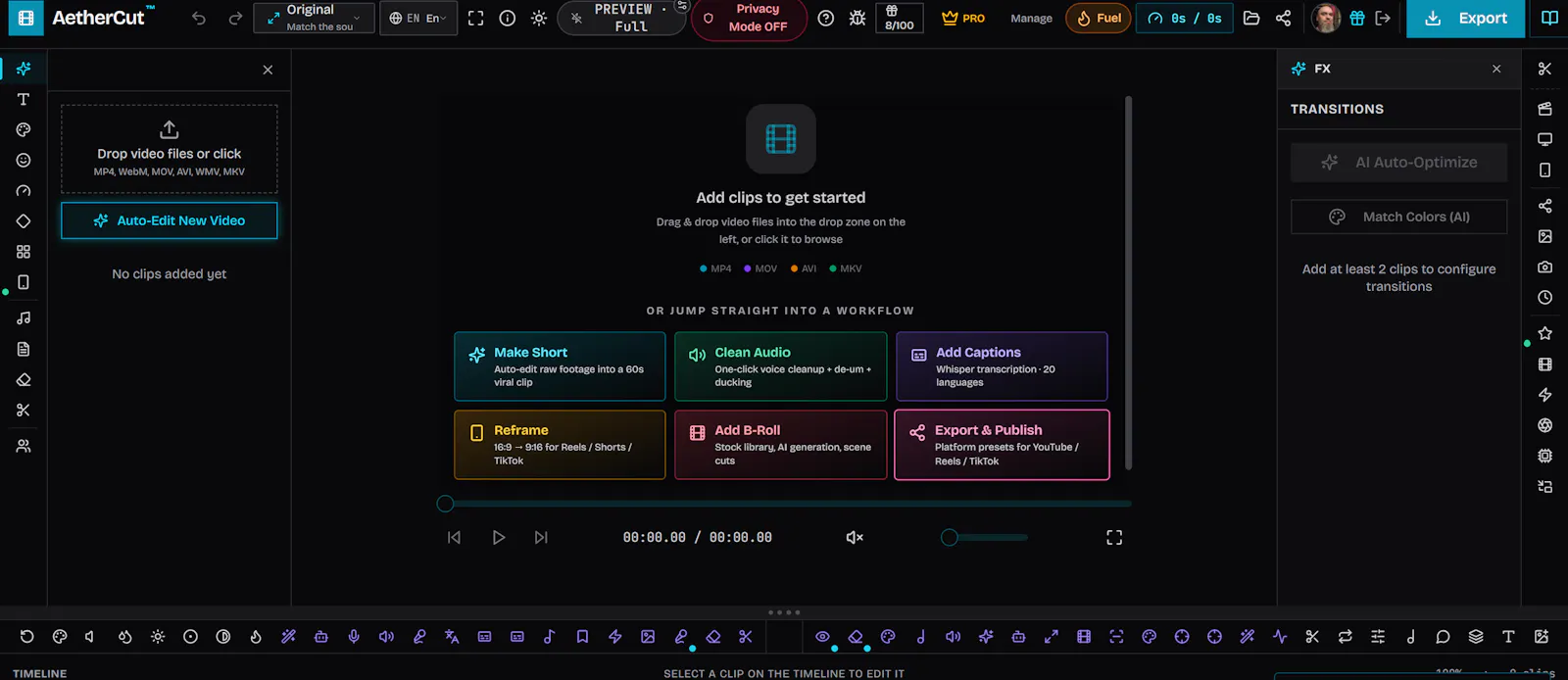The width and height of the screenshot is (1568, 680).
Task: Click the PRO crown upgrade button
Action: [x=963, y=18]
